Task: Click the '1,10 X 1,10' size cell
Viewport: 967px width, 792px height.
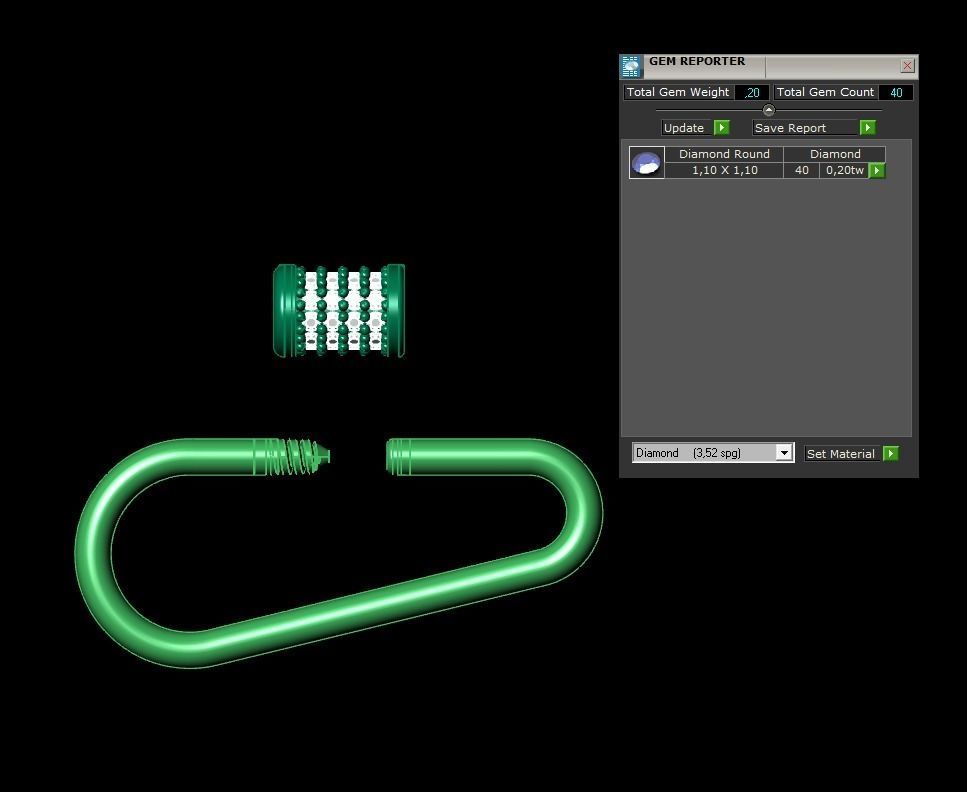Action: pyautogui.click(x=724, y=170)
